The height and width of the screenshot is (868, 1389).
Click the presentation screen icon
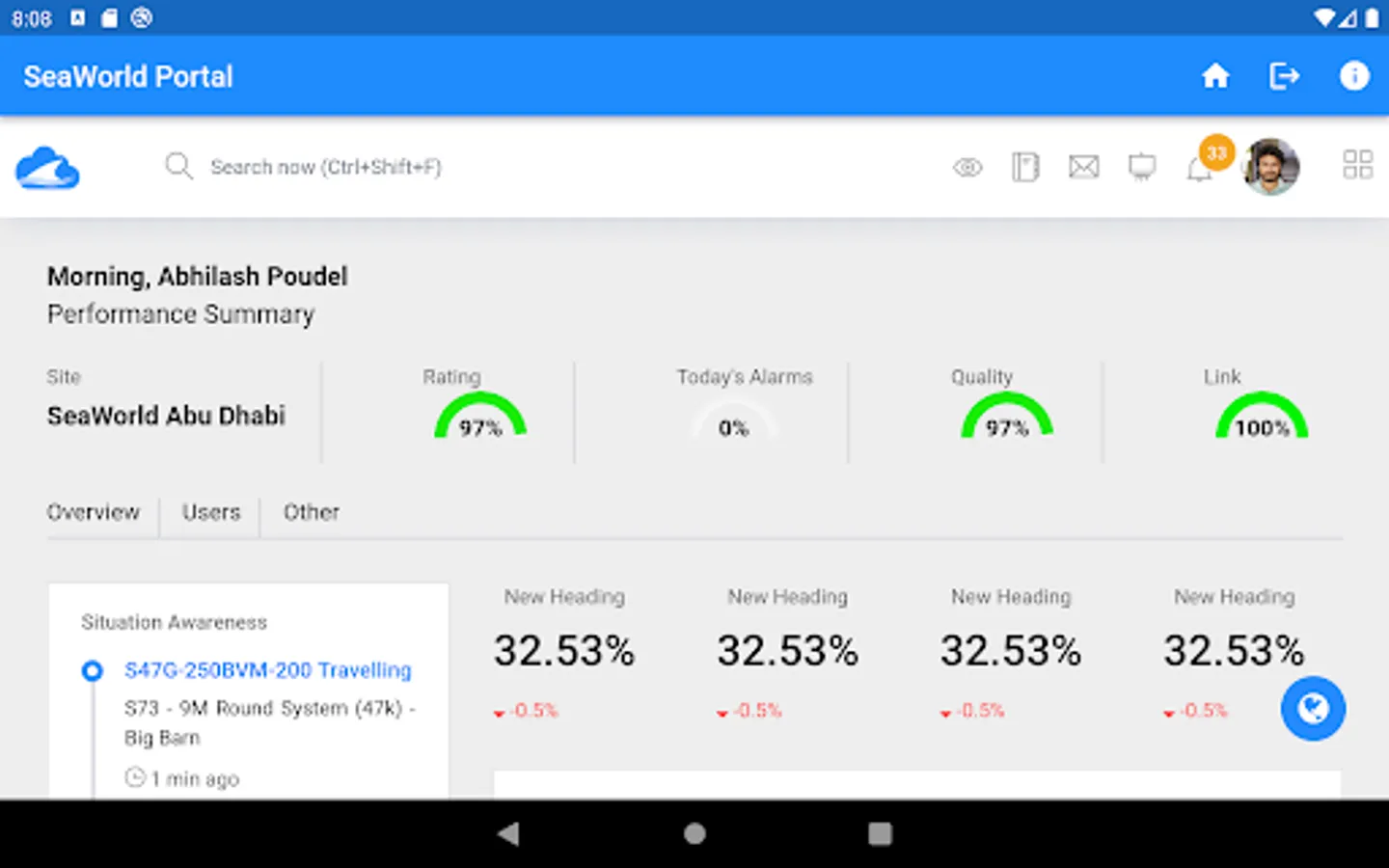[1142, 167]
